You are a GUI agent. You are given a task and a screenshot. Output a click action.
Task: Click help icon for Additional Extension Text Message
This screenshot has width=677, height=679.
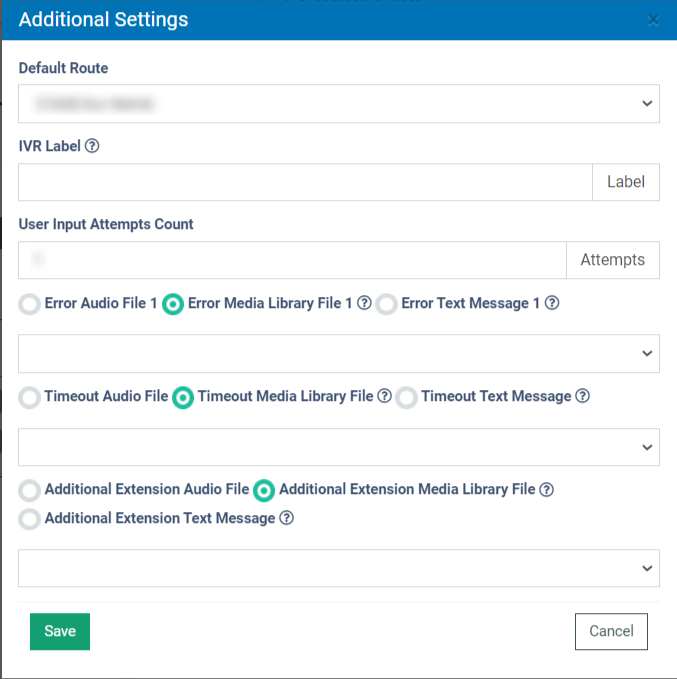pyautogui.click(x=286, y=519)
